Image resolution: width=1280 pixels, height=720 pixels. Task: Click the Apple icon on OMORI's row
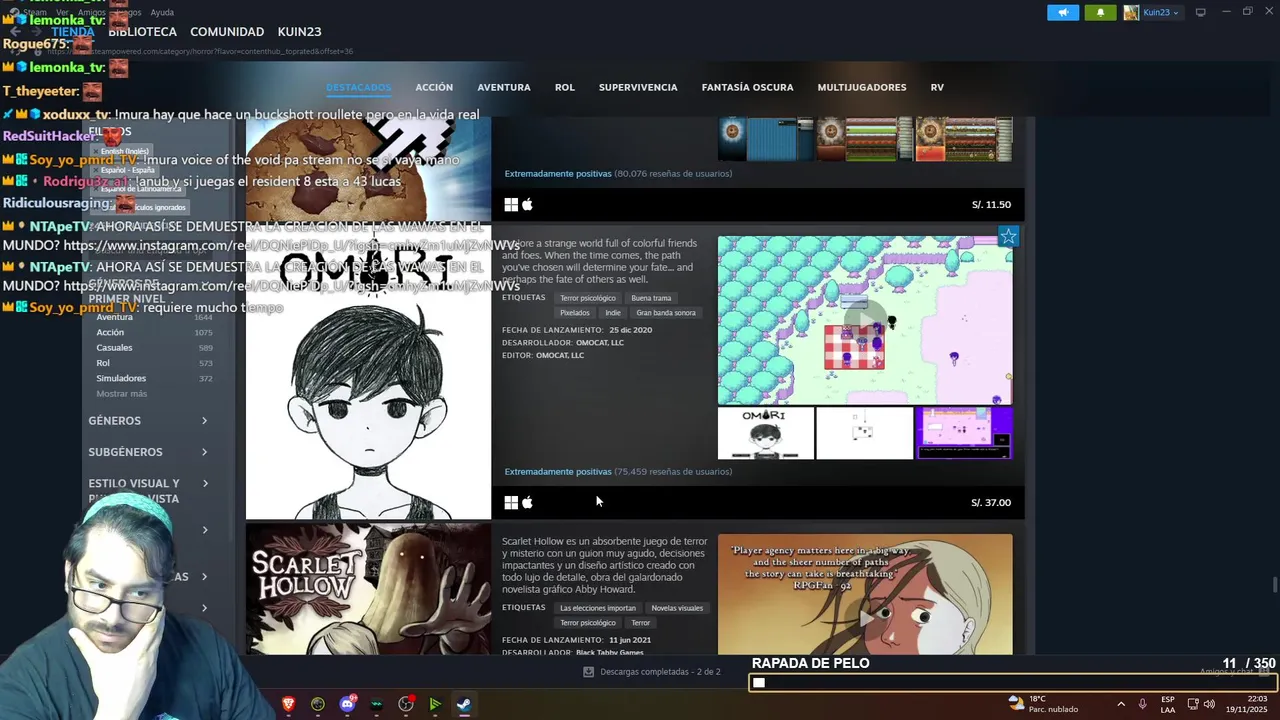coord(527,502)
